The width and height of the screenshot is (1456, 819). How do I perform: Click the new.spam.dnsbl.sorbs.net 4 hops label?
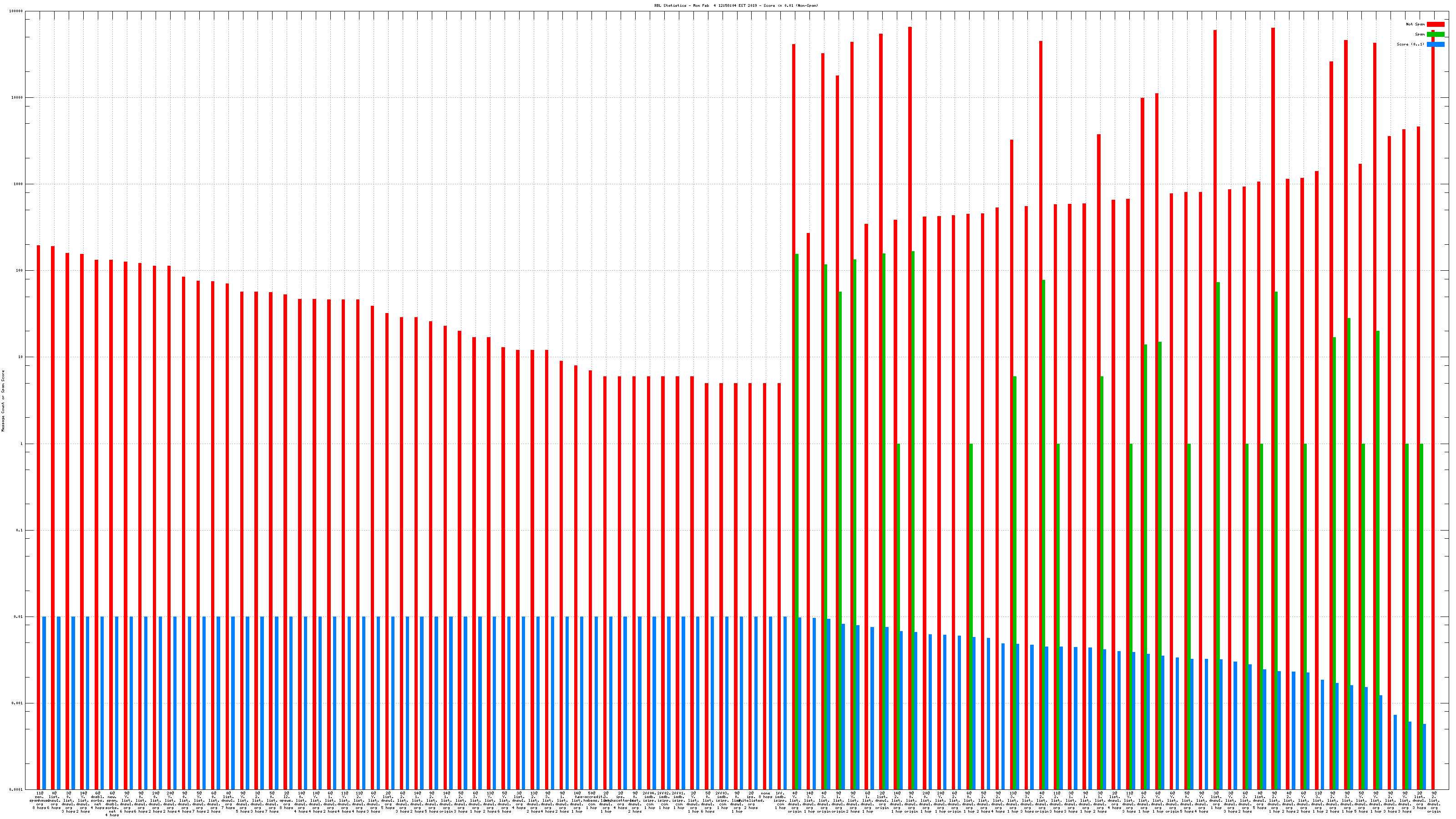click(112, 804)
